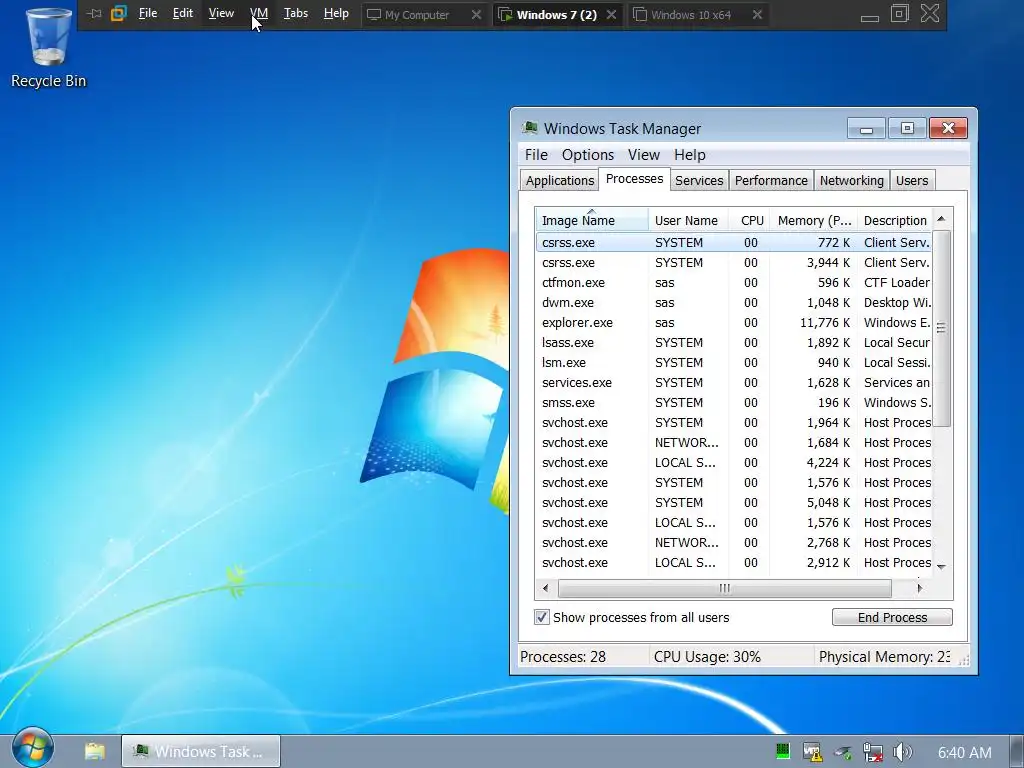Switch to the My Computer VMware tab

(x=417, y=14)
